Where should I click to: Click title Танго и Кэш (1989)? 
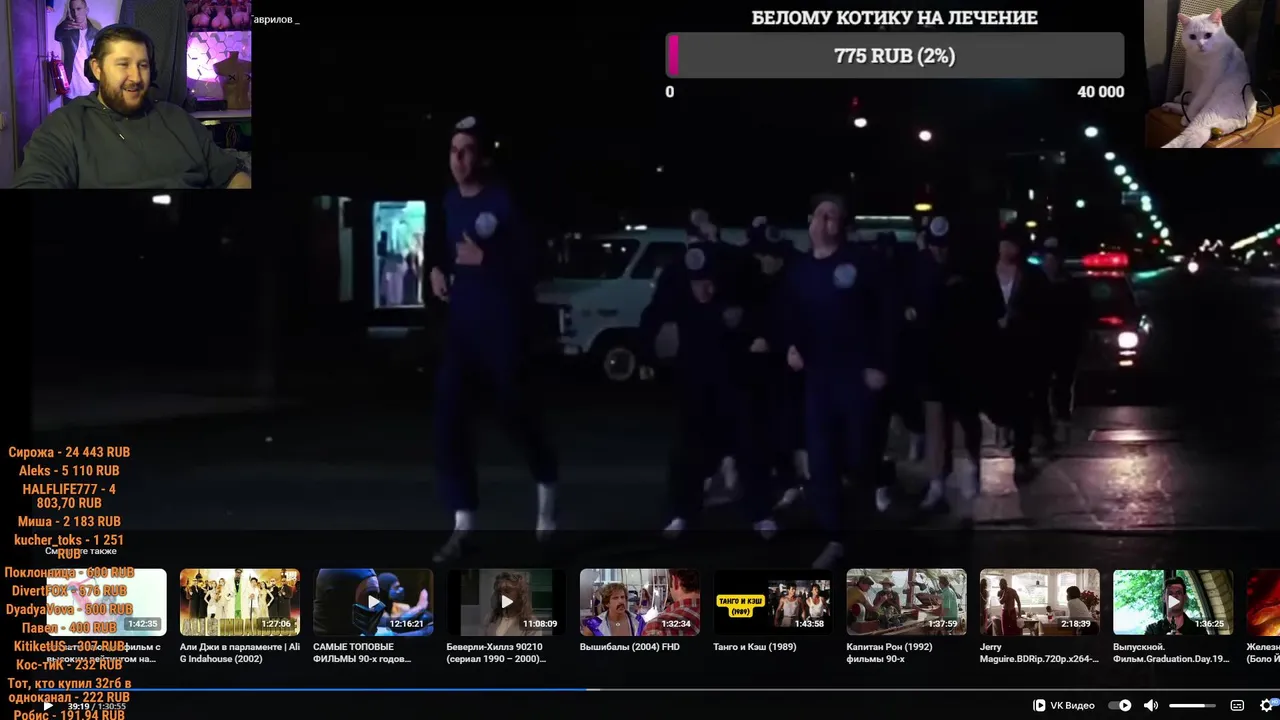click(x=755, y=647)
